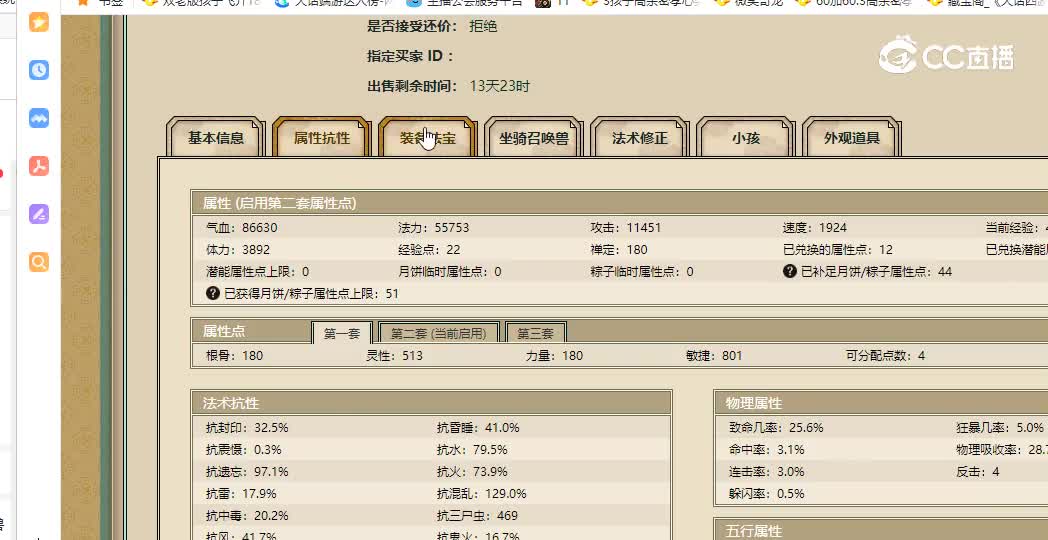Click the 指定买家 ID label
This screenshot has width=1048, height=540.
click(x=410, y=56)
